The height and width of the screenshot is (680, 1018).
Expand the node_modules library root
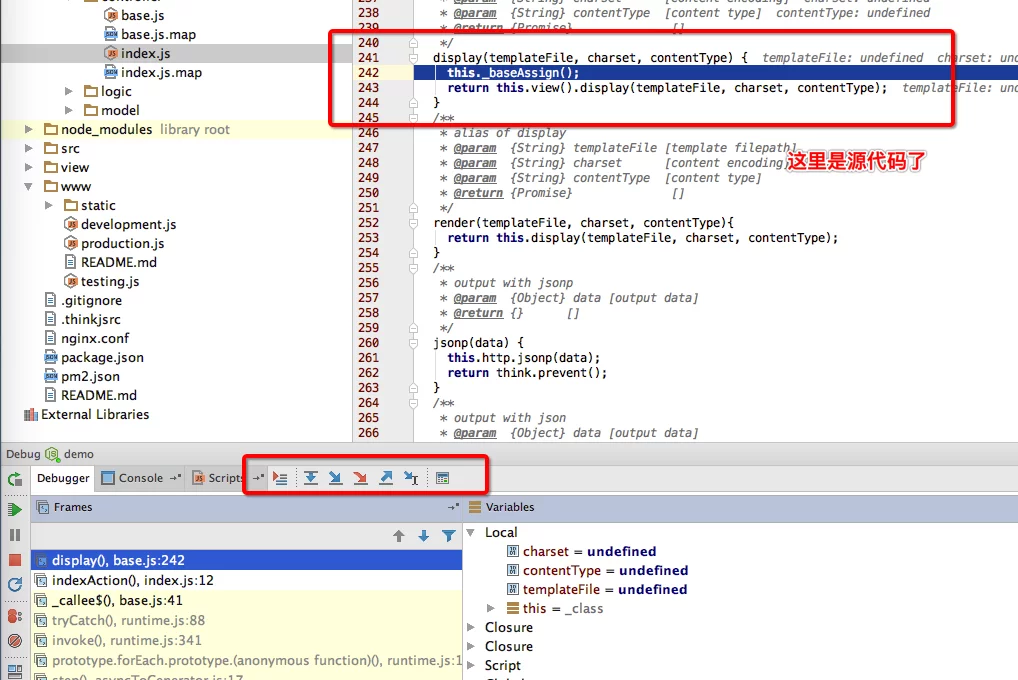(29, 129)
